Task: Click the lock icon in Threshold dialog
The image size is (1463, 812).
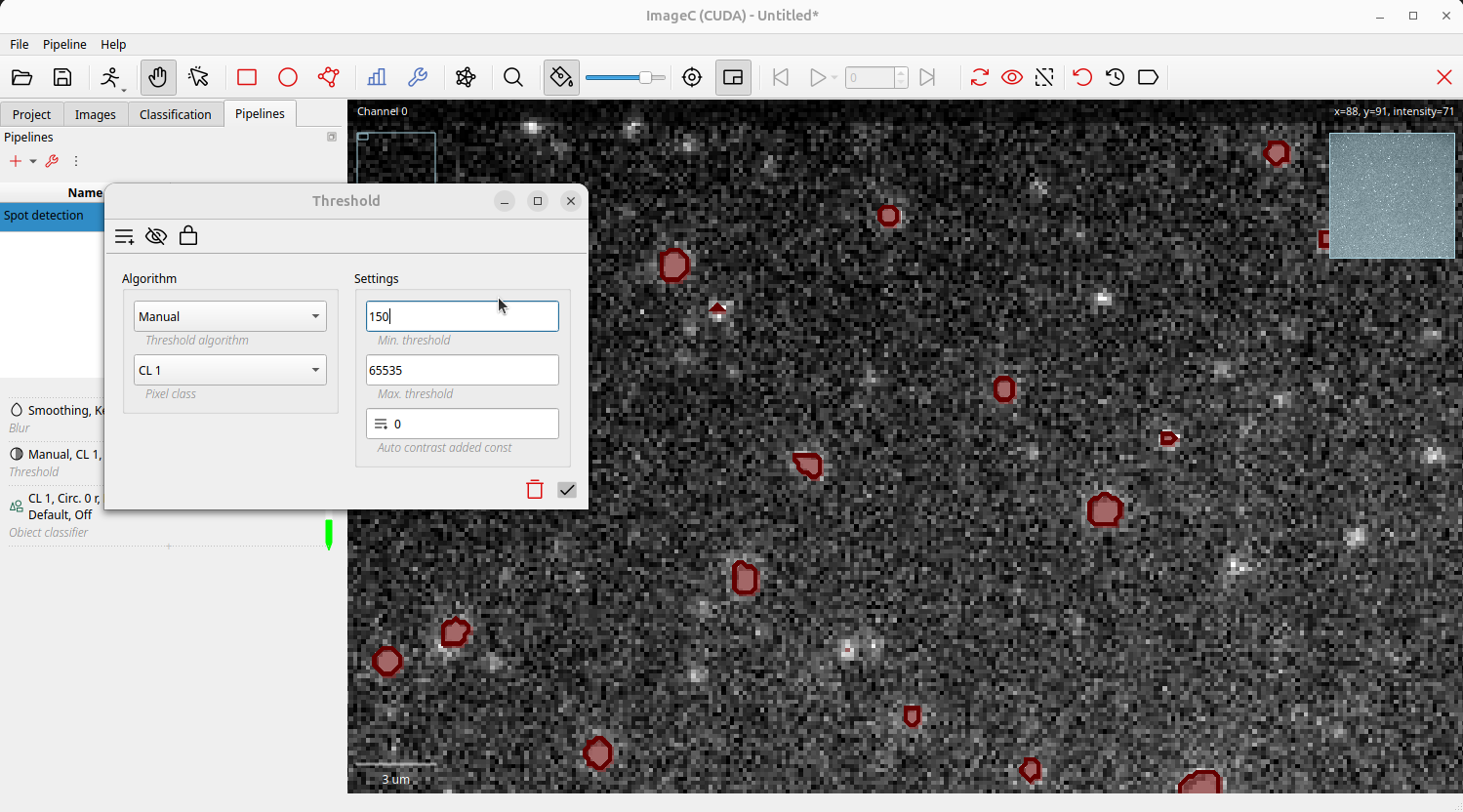Action: point(188,236)
